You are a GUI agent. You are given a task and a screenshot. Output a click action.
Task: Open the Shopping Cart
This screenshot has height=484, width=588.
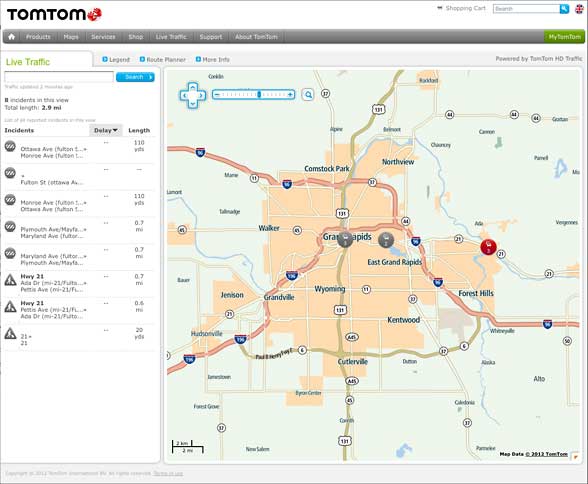462,8
